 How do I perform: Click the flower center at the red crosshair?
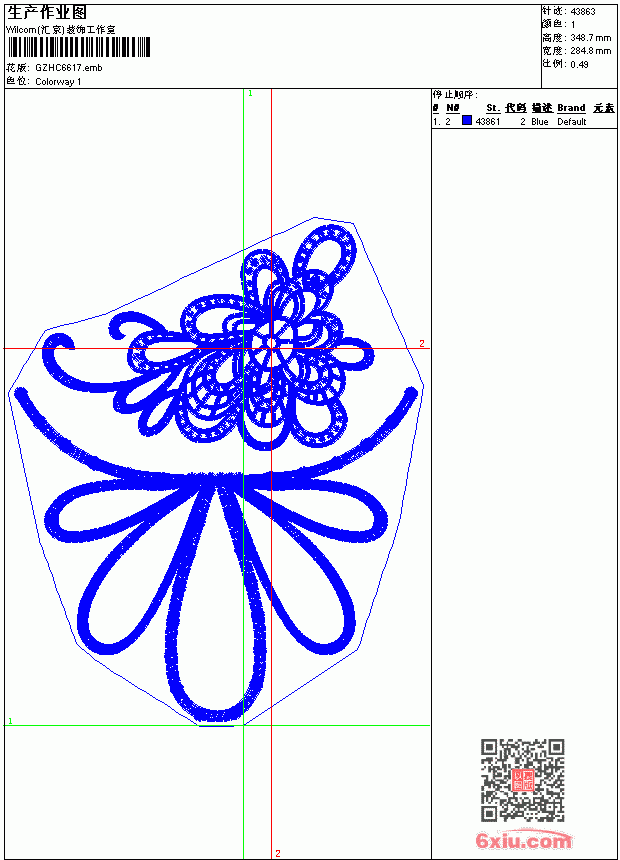[x=271, y=343]
